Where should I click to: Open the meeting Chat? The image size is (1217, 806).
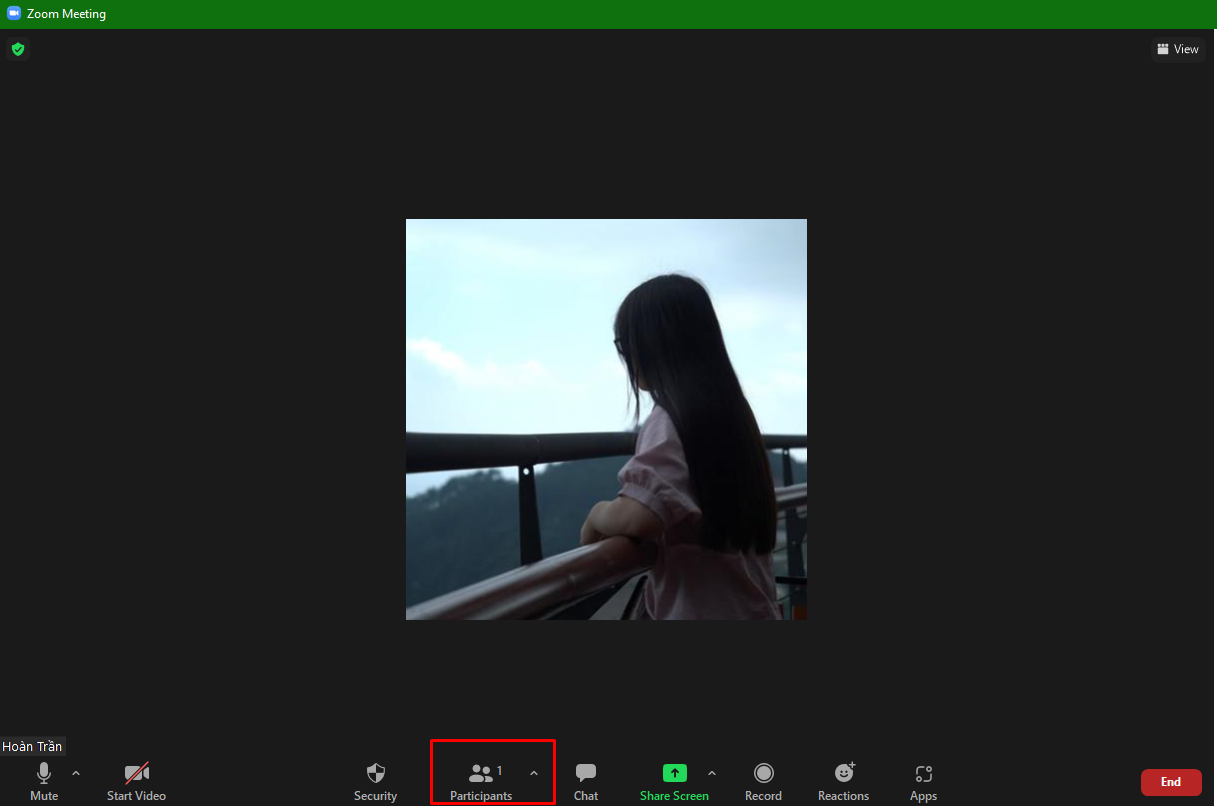pyautogui.click(x=585, y=780)
